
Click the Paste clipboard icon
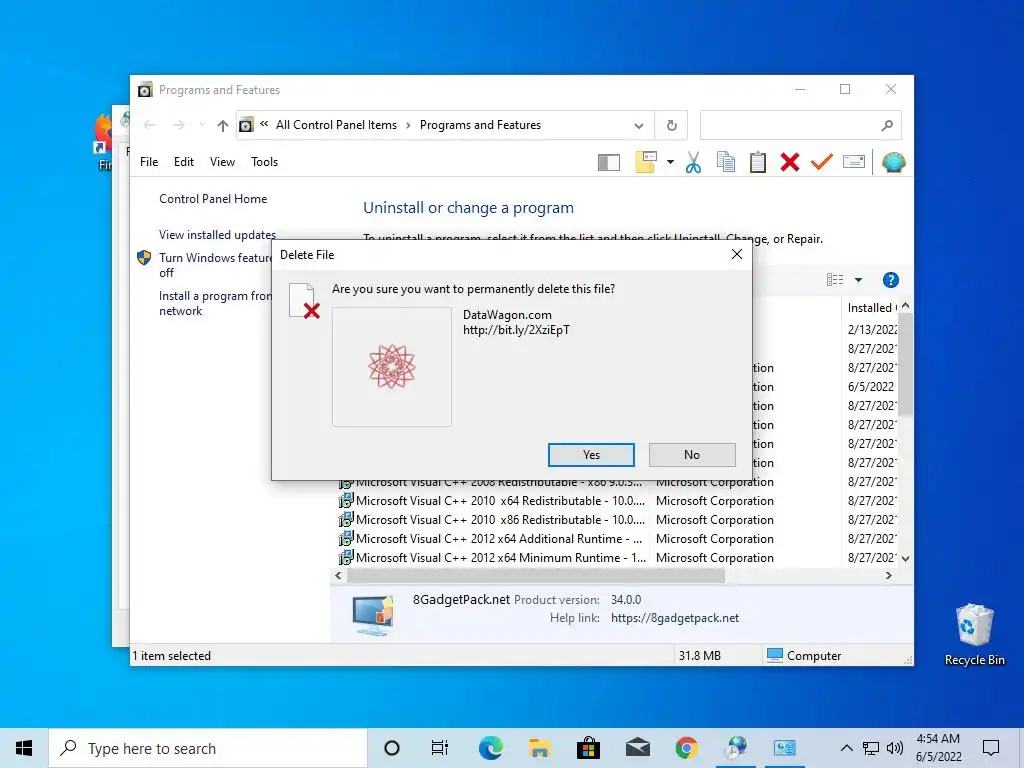[x=758, y=162]
